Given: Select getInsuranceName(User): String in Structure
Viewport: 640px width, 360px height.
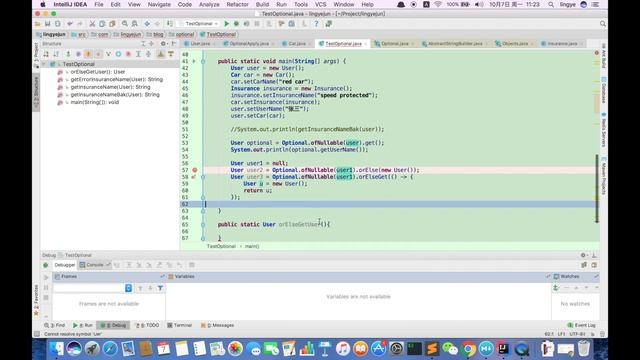Looking at the screenshot, I should pyautogui.click(x=110, y=87).
